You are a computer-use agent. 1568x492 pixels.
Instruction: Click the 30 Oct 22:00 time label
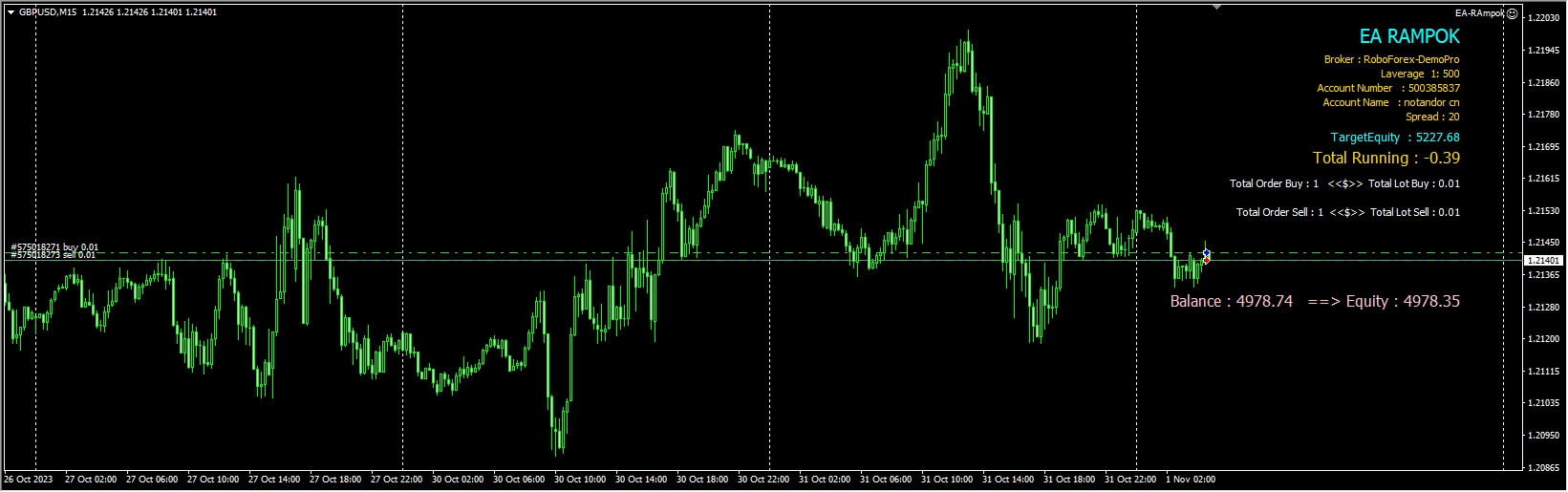763,480
